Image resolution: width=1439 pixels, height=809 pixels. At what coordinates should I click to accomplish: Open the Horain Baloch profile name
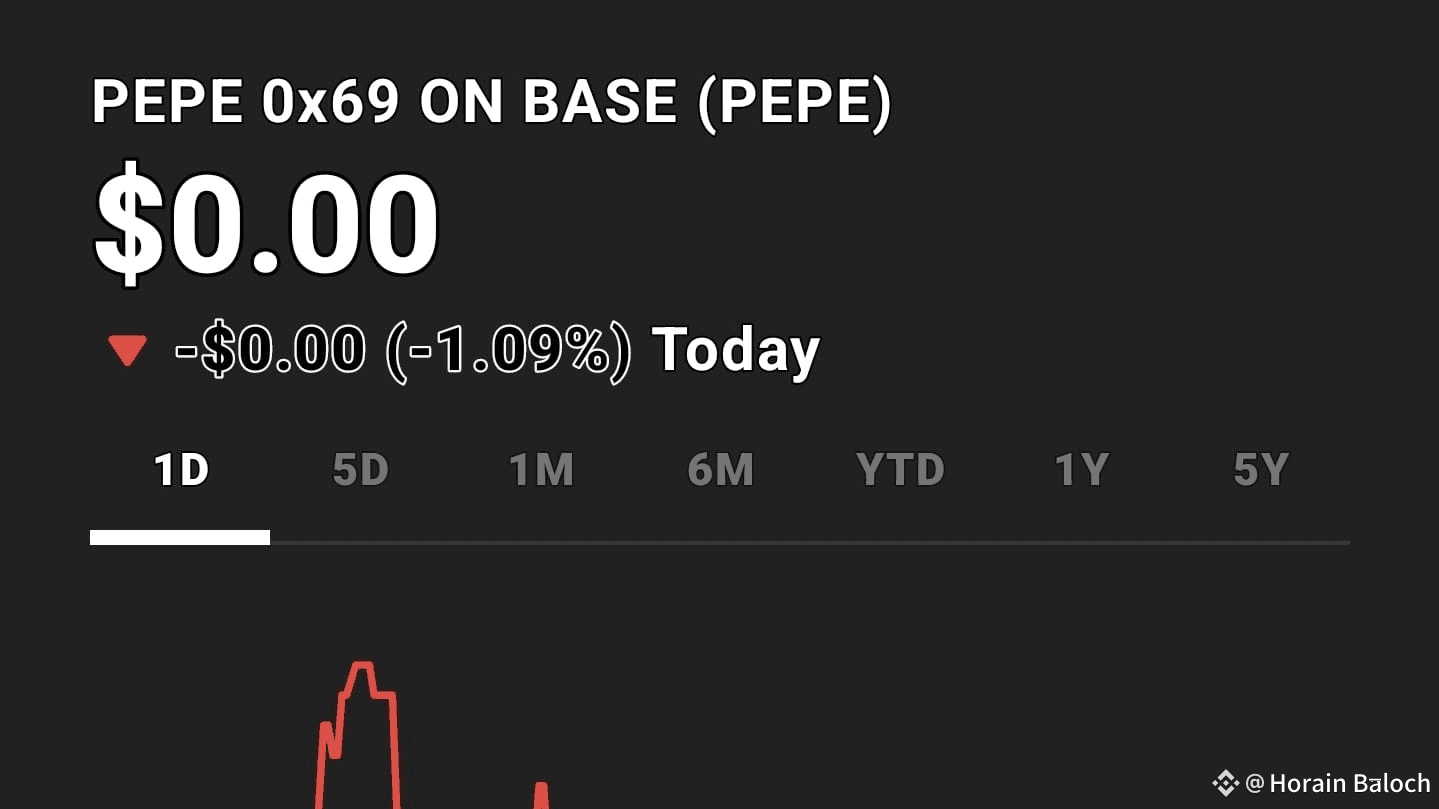point(1349,783)
